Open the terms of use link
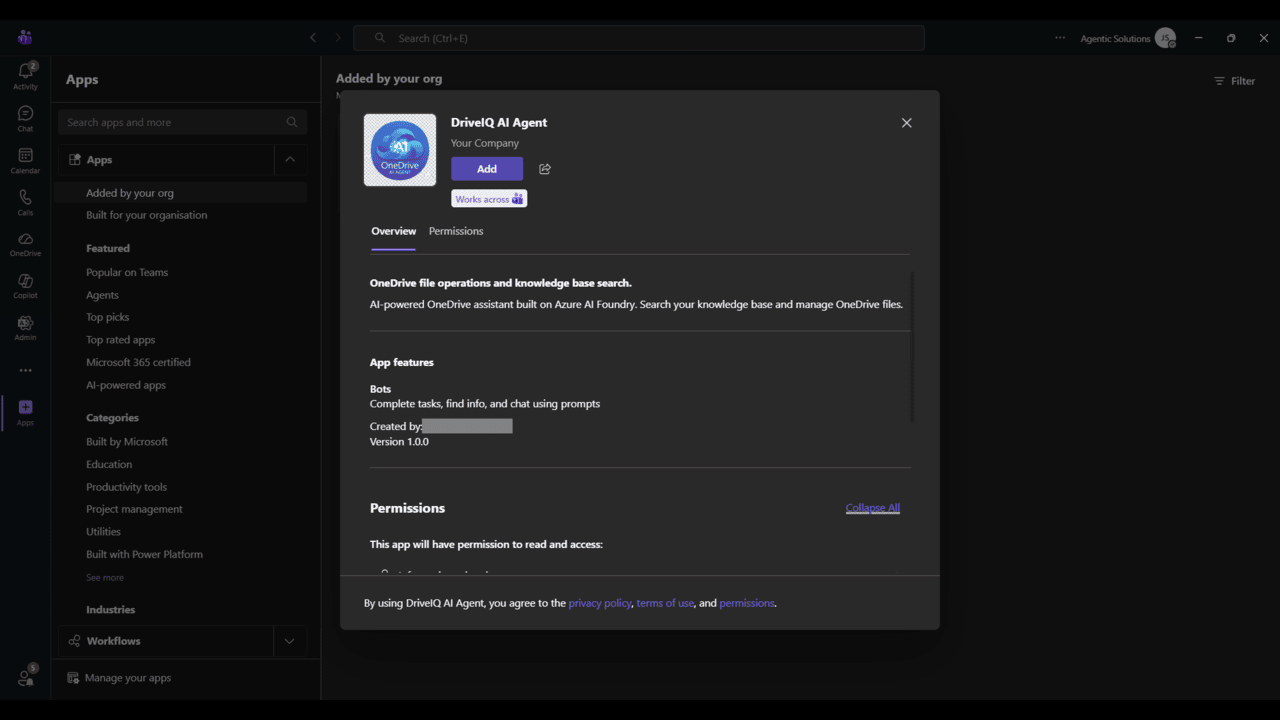The height and width of the screenshot is (720, 1280). pyautogui.click(x=665, y=603)
